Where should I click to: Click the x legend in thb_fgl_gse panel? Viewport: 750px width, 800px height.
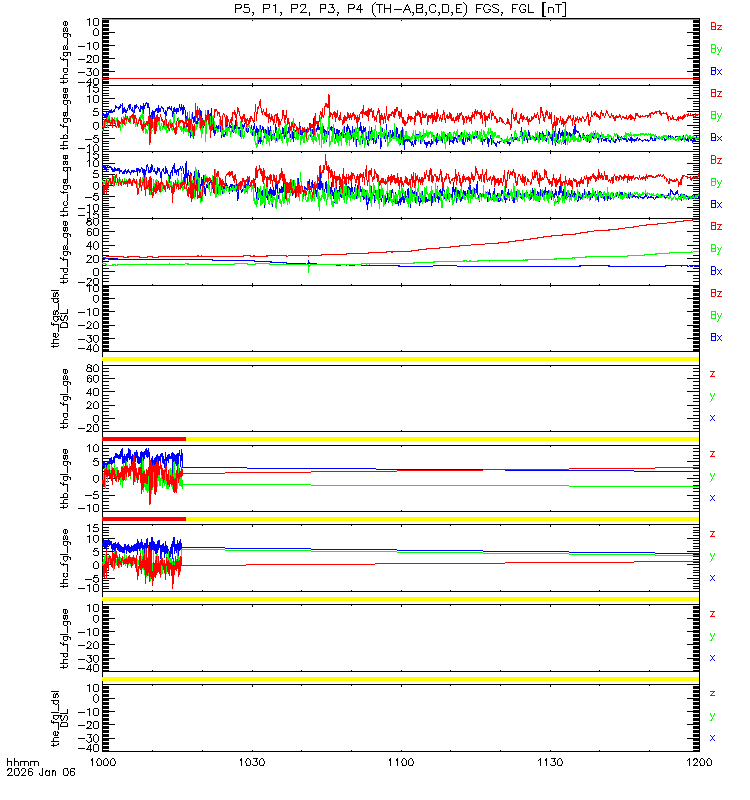(712, 498)
